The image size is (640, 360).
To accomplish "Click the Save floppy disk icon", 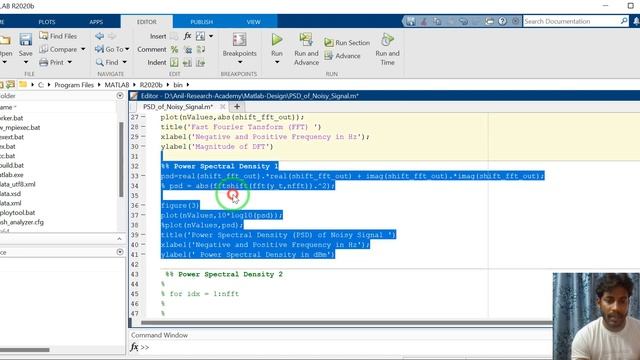I will coord(25,40).
